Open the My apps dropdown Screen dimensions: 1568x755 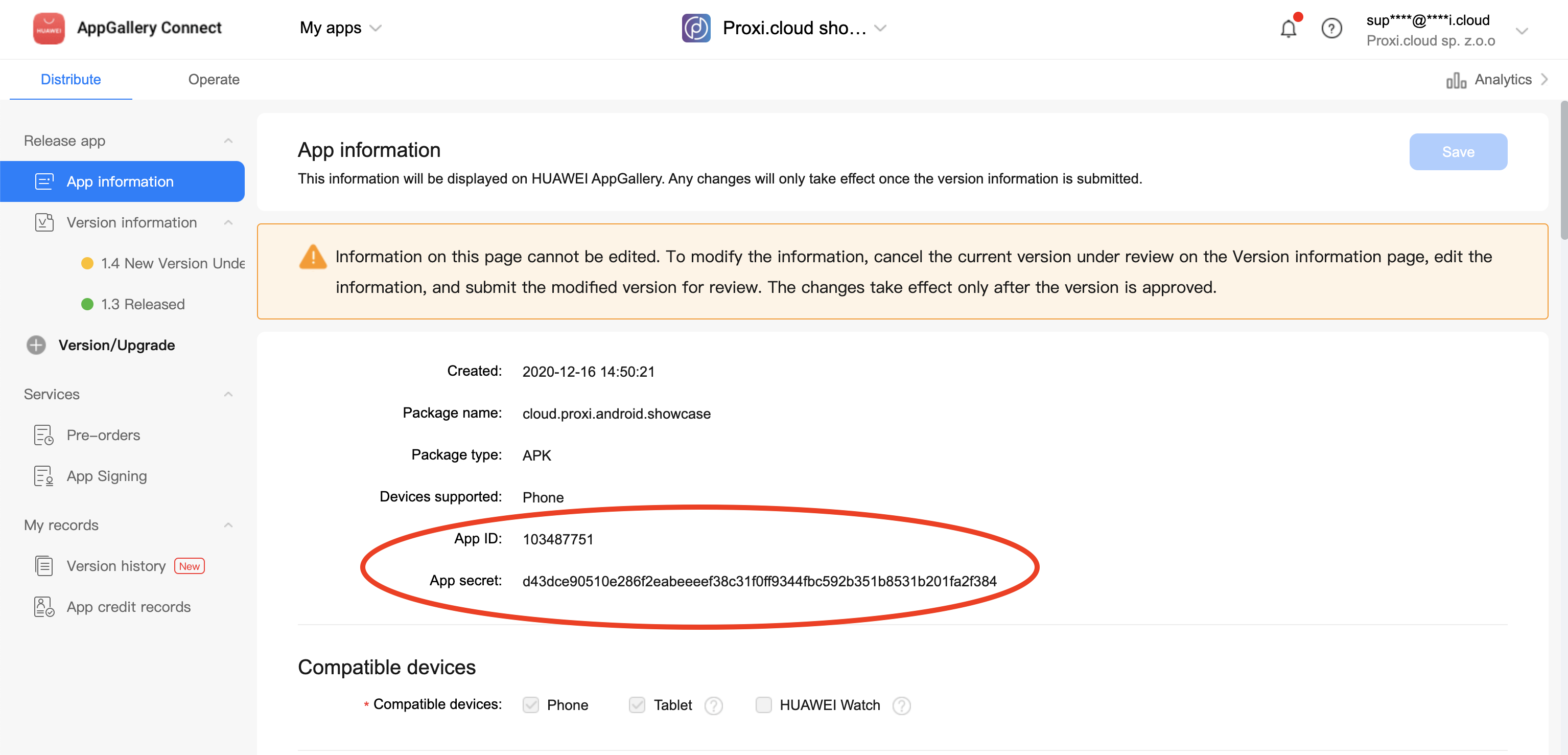340,28
